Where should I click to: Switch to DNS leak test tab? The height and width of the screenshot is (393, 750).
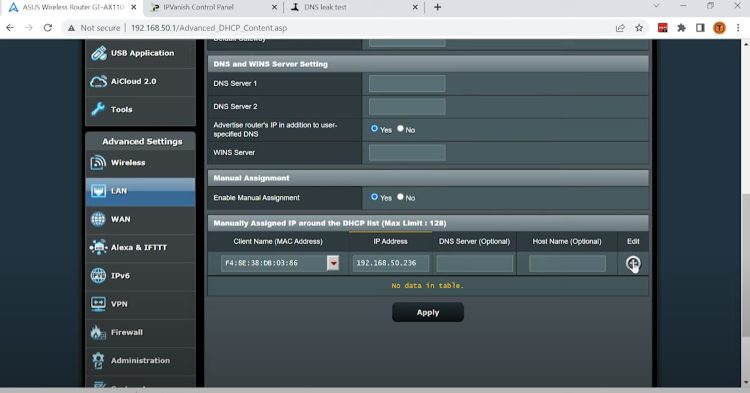354,7
